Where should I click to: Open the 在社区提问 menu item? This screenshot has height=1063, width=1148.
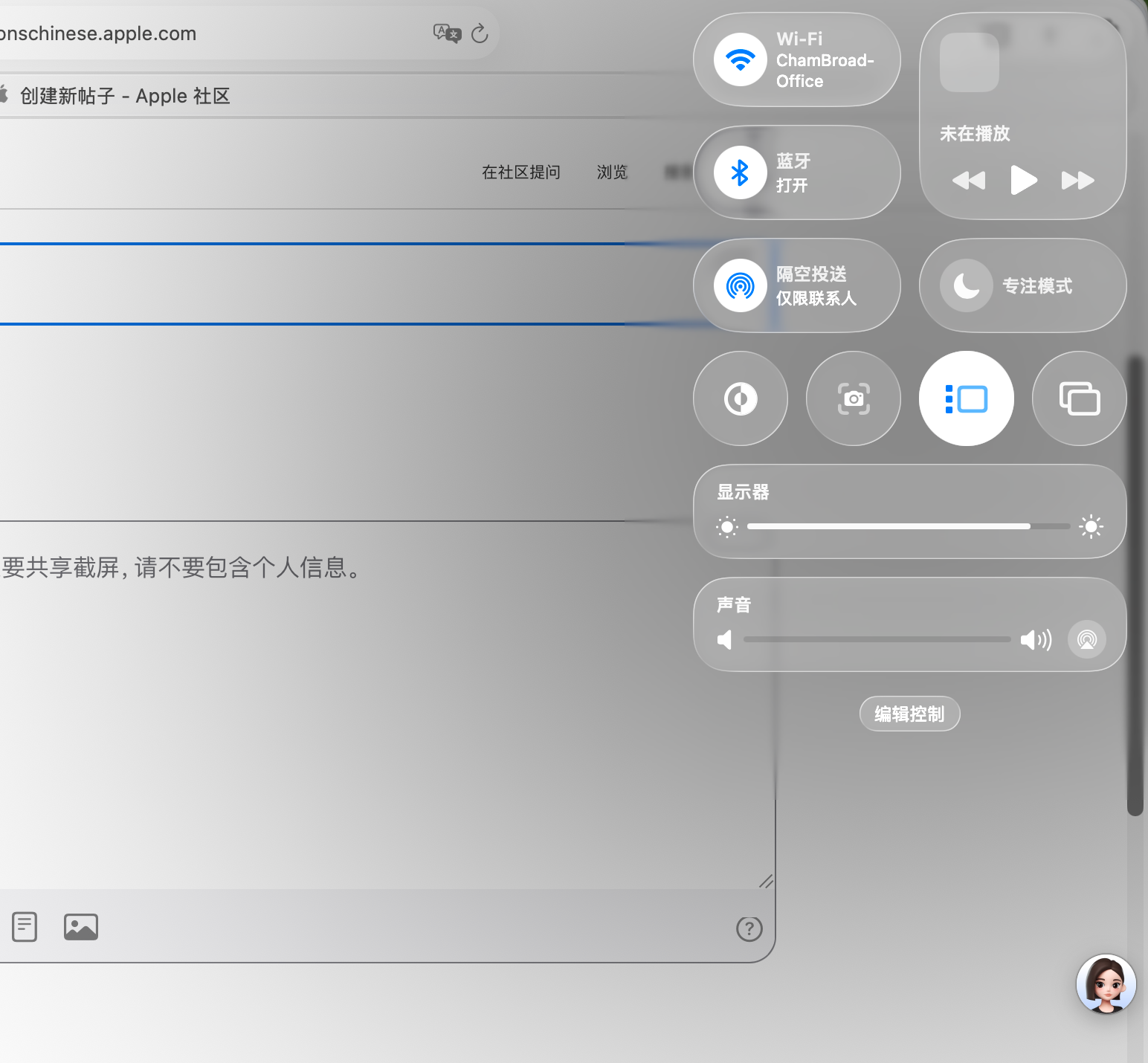(520, 172)
